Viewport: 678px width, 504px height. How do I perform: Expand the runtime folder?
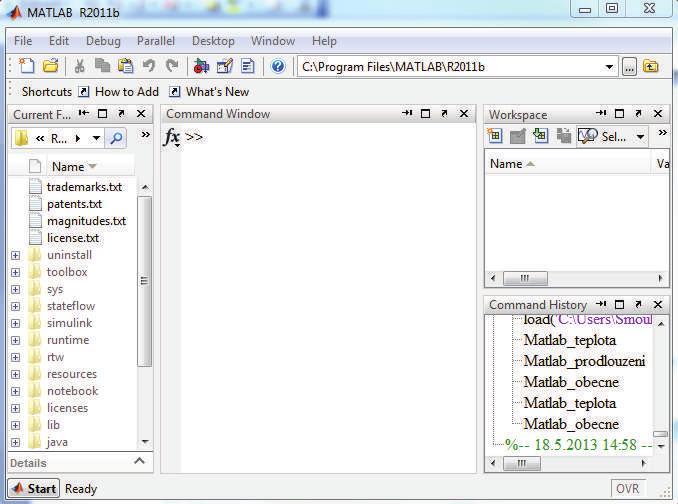pyautogui.click(x=16, y=340)
